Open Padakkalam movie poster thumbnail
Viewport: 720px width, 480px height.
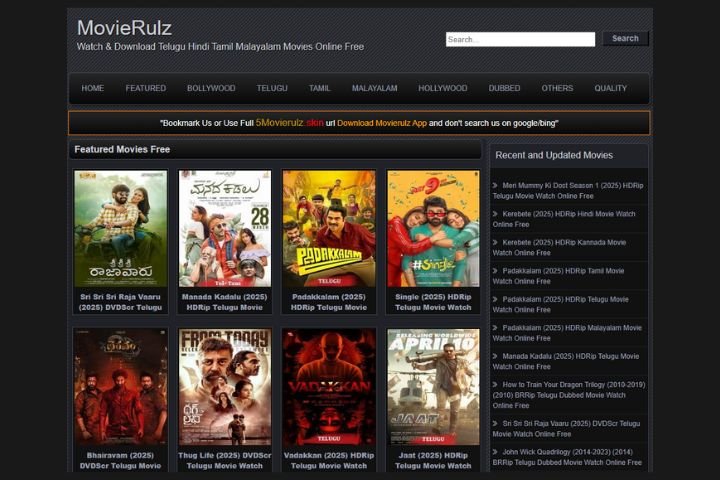click(x=329, y=228)
